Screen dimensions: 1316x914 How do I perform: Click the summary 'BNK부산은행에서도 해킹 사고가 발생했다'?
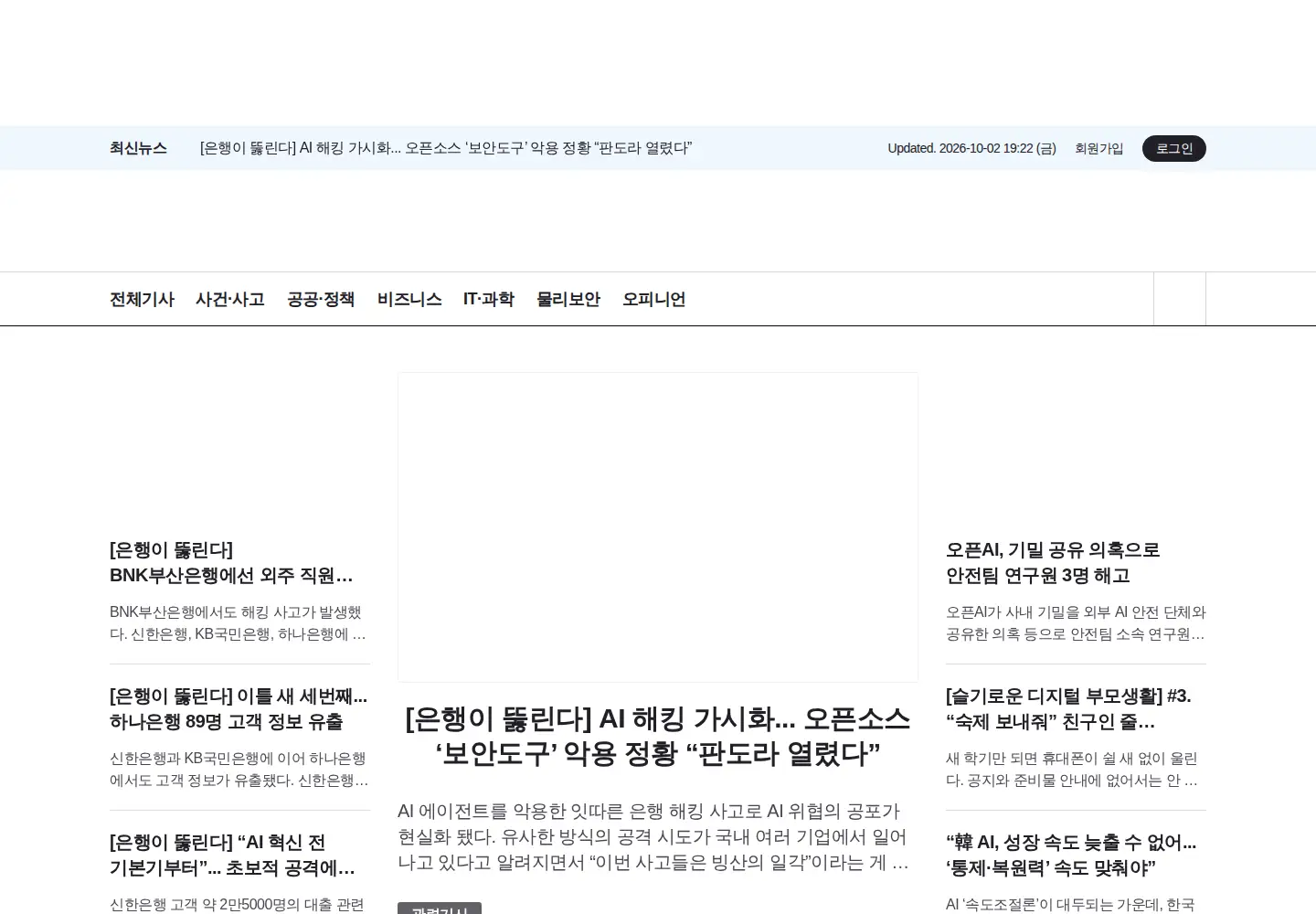(238, 623)
